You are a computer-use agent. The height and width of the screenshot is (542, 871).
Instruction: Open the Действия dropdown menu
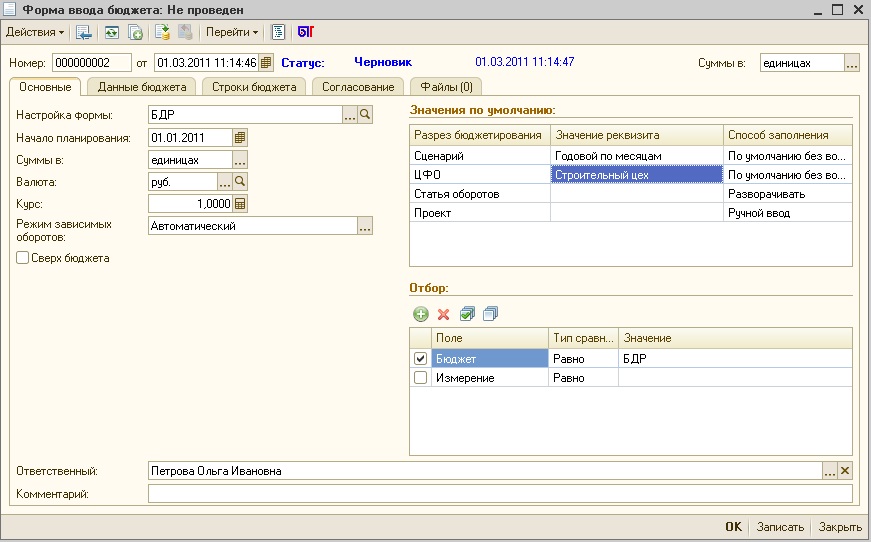pos(34,32)
